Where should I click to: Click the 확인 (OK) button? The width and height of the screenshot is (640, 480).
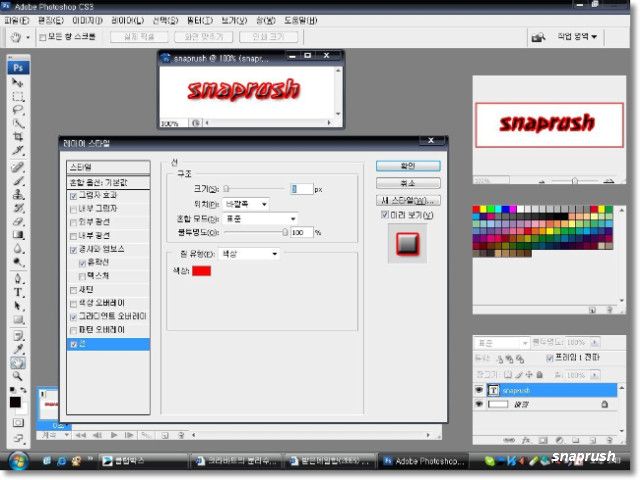(408, 166)
